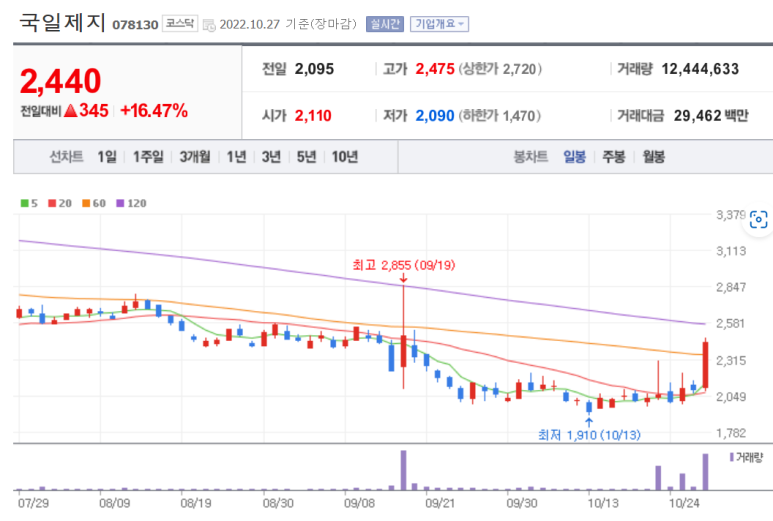Click the 최고 2,855 (09/19) marker label
Viewport: 773px width, 521px height.
point(404,265)
